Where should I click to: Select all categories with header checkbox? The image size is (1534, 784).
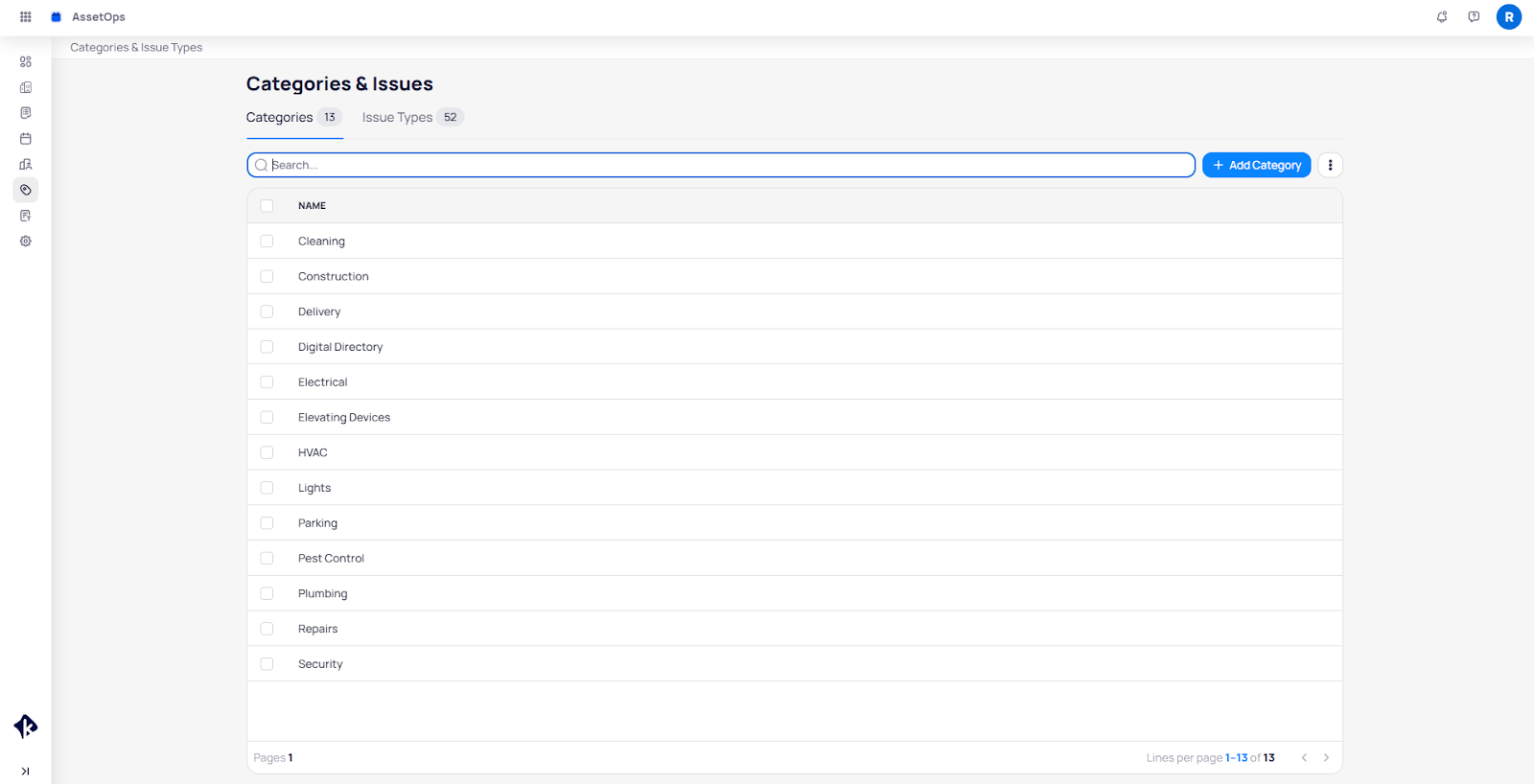(x=267, y=206)
